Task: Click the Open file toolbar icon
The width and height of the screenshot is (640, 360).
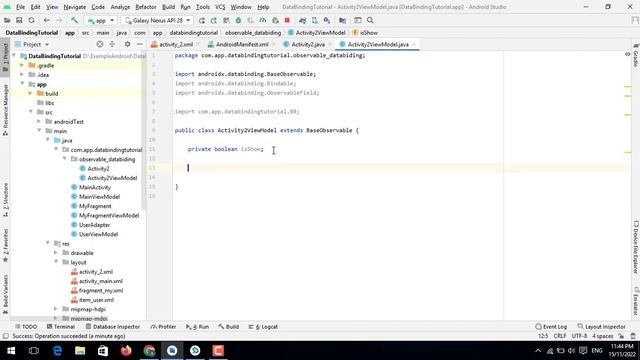Action: click(x=7, y=20)
